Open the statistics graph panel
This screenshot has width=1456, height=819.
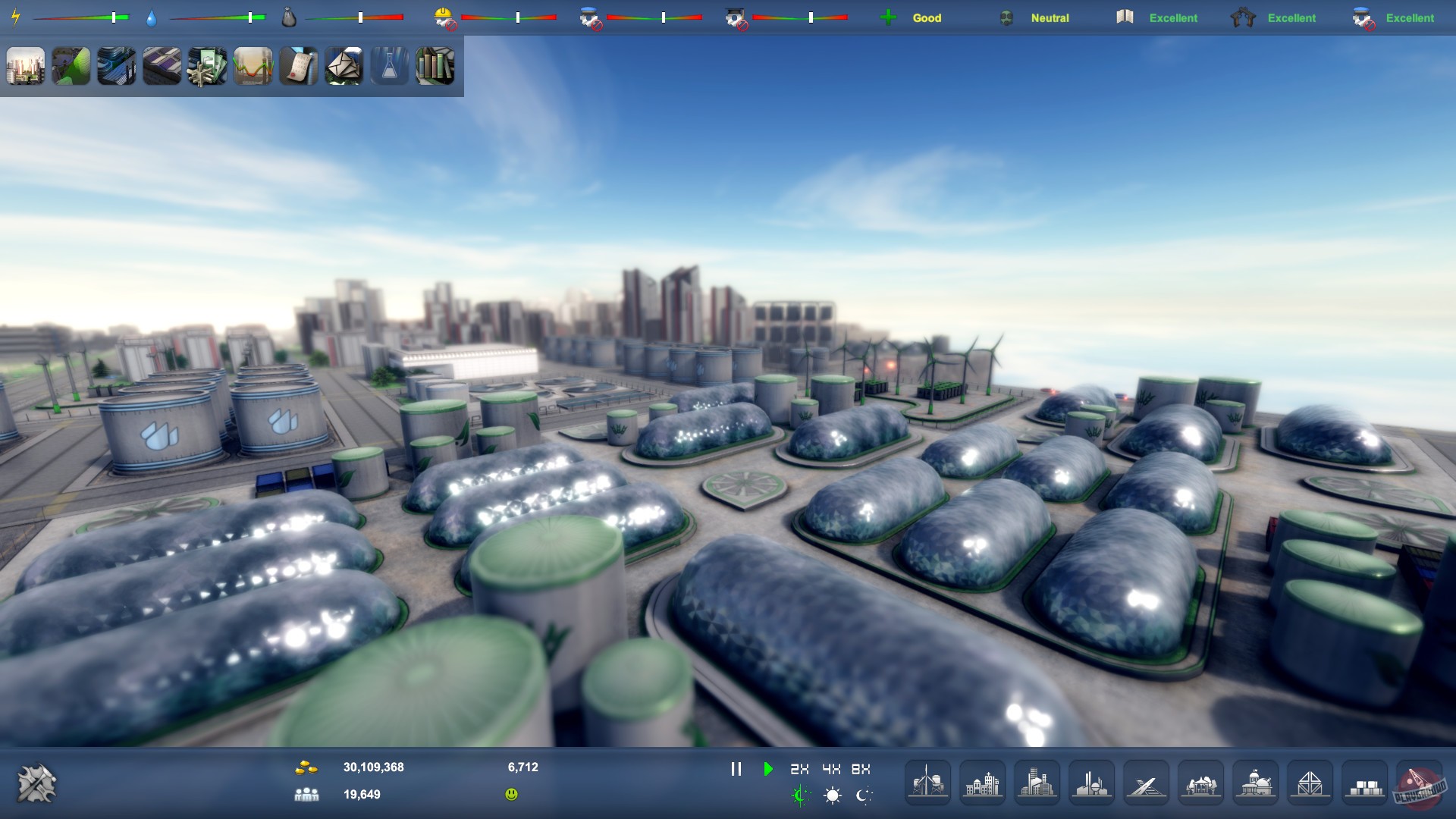pos(253,67)
